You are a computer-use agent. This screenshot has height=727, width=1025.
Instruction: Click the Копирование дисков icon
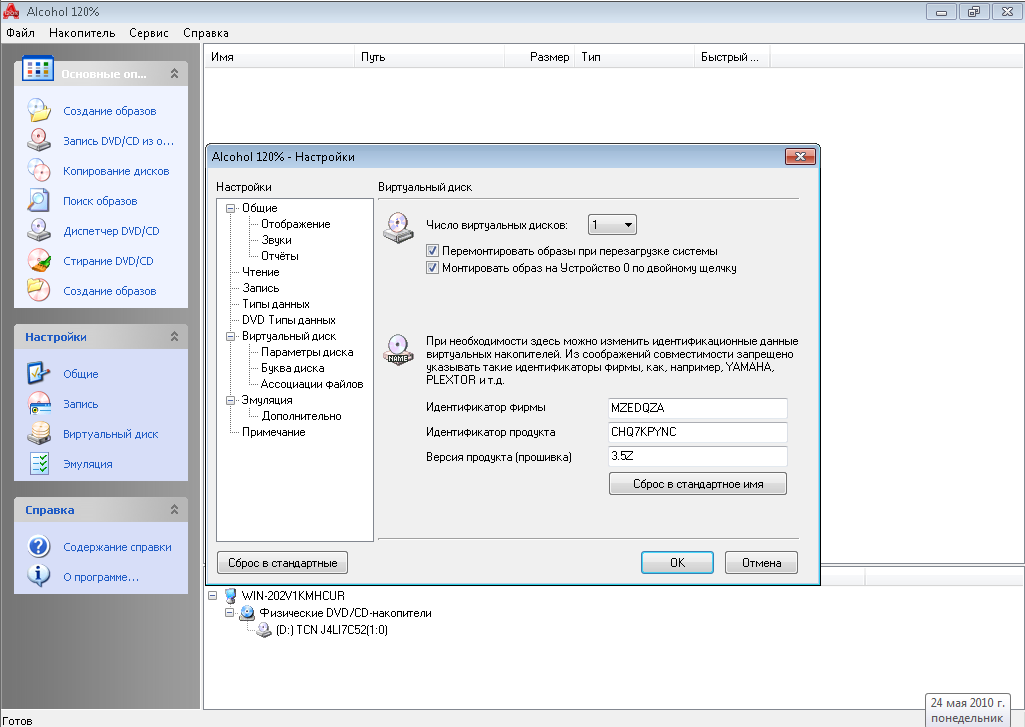39,171
